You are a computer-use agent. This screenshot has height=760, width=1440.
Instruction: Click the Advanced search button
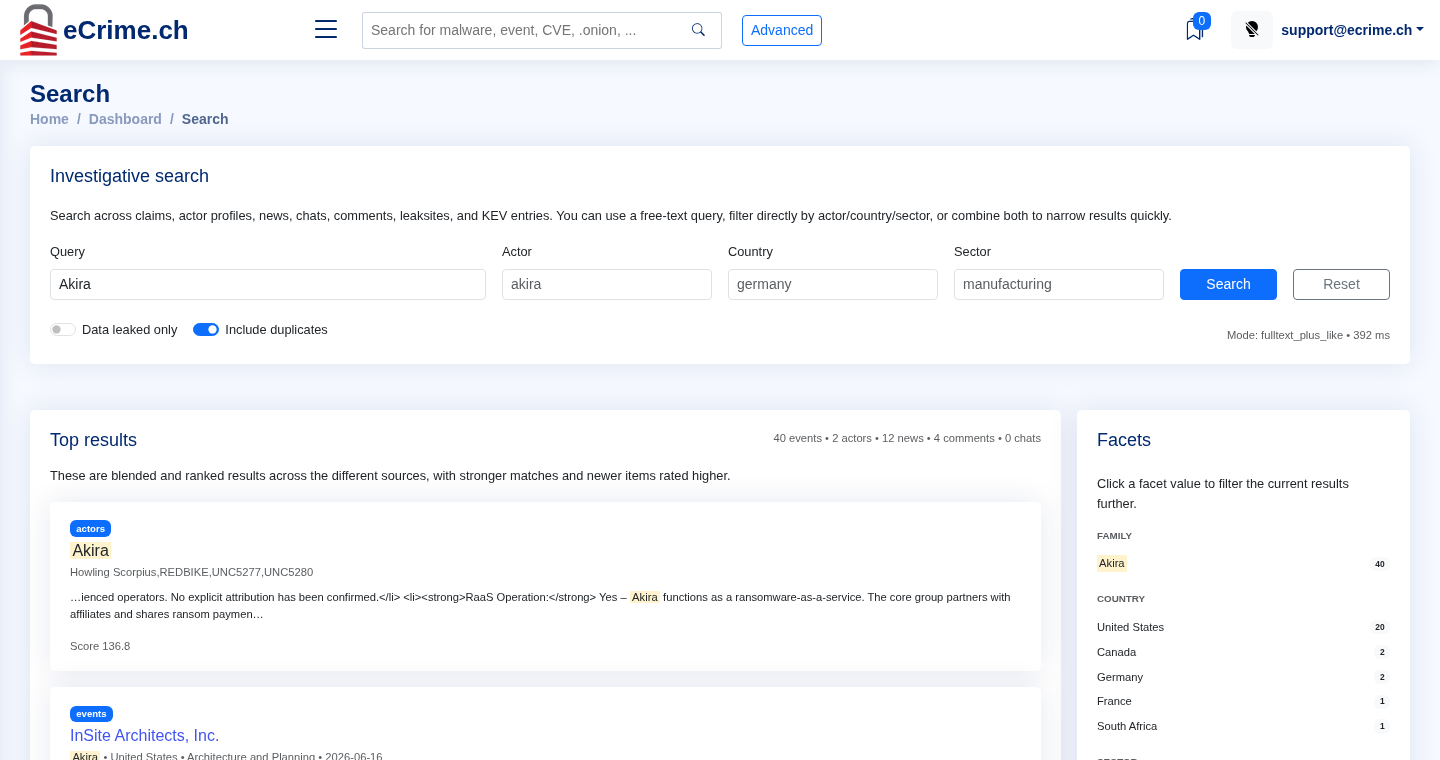pyautogui.click(x=782, y=30)
